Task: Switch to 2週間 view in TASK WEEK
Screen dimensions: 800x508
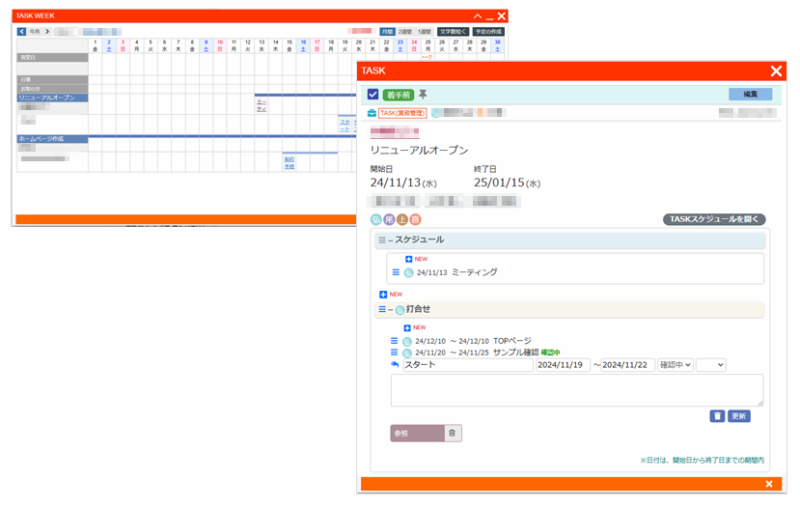Action: 405,32
